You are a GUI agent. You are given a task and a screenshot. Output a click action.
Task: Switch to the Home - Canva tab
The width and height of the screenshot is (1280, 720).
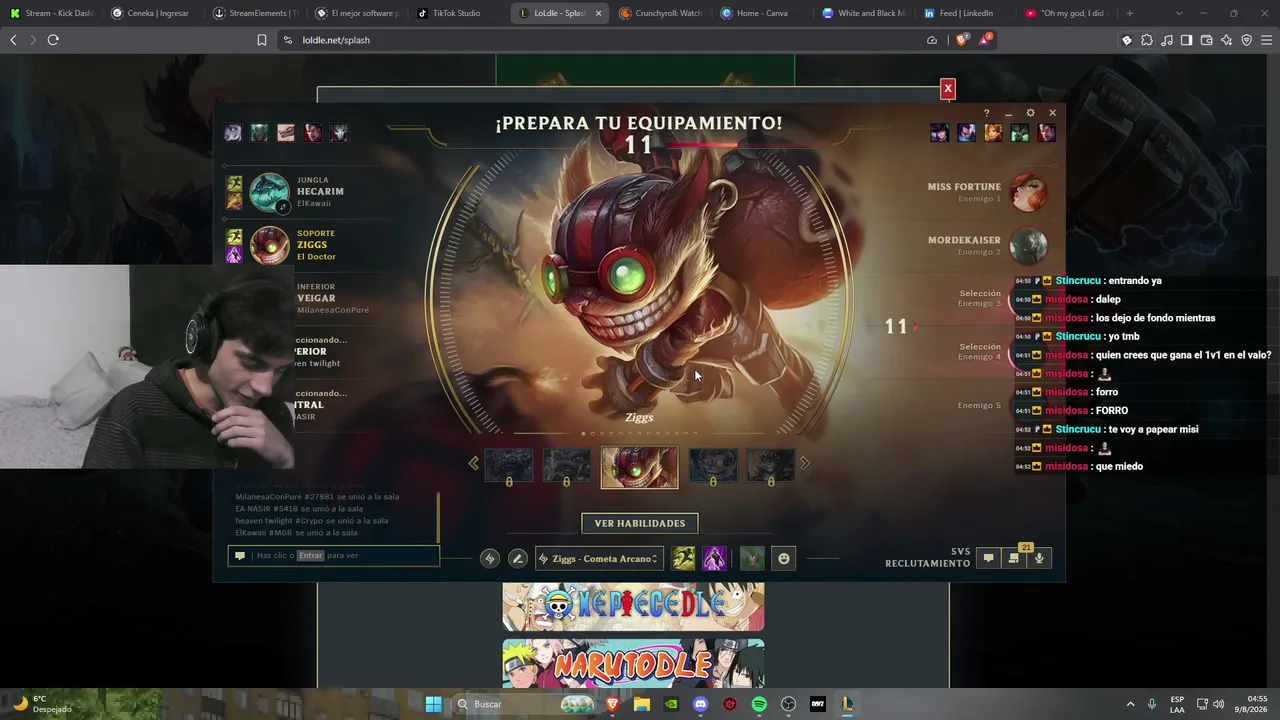(761, 13)
